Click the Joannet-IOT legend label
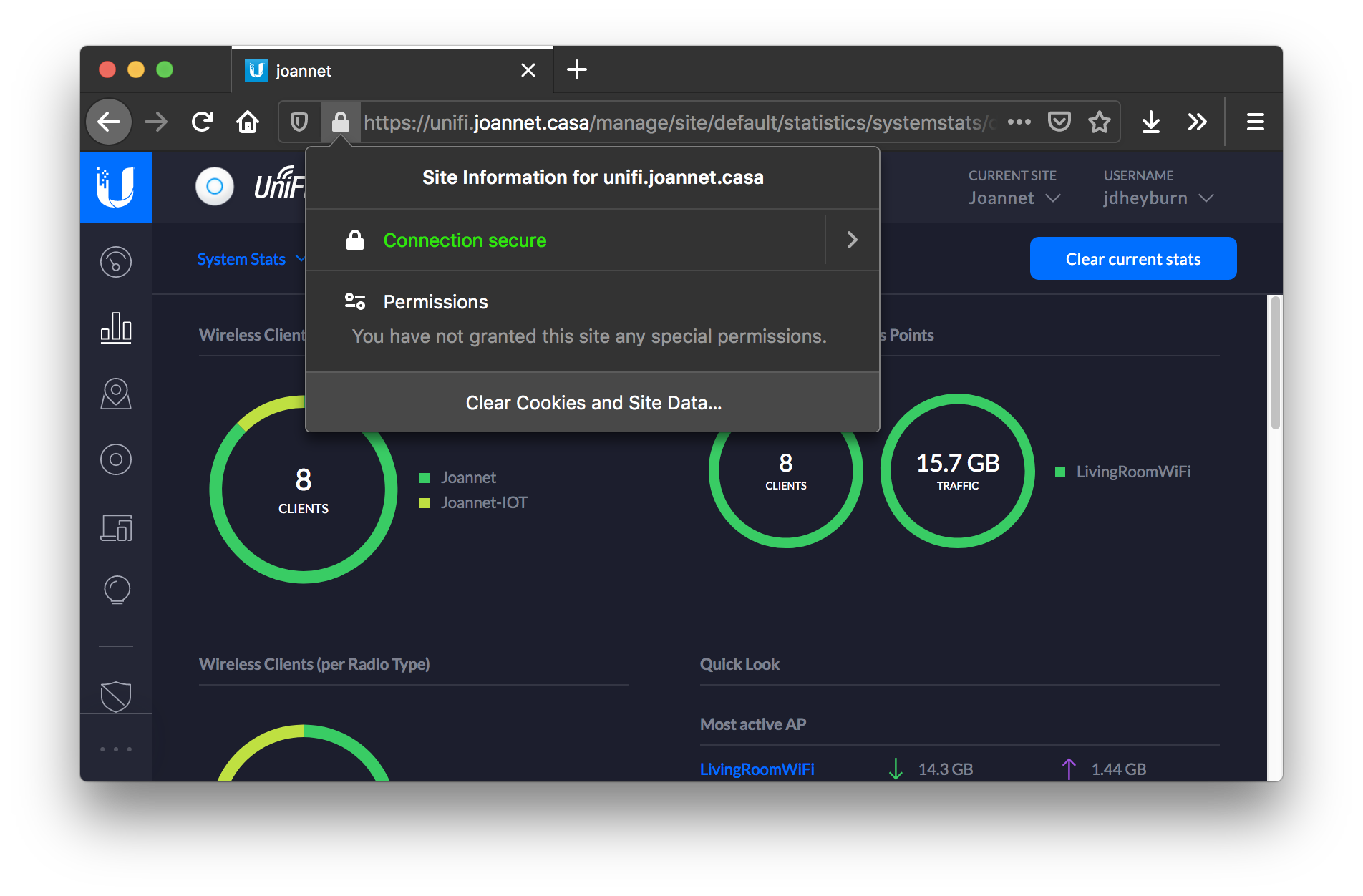The height and width of the screenshot is (896, 1363). coord(484,502)
